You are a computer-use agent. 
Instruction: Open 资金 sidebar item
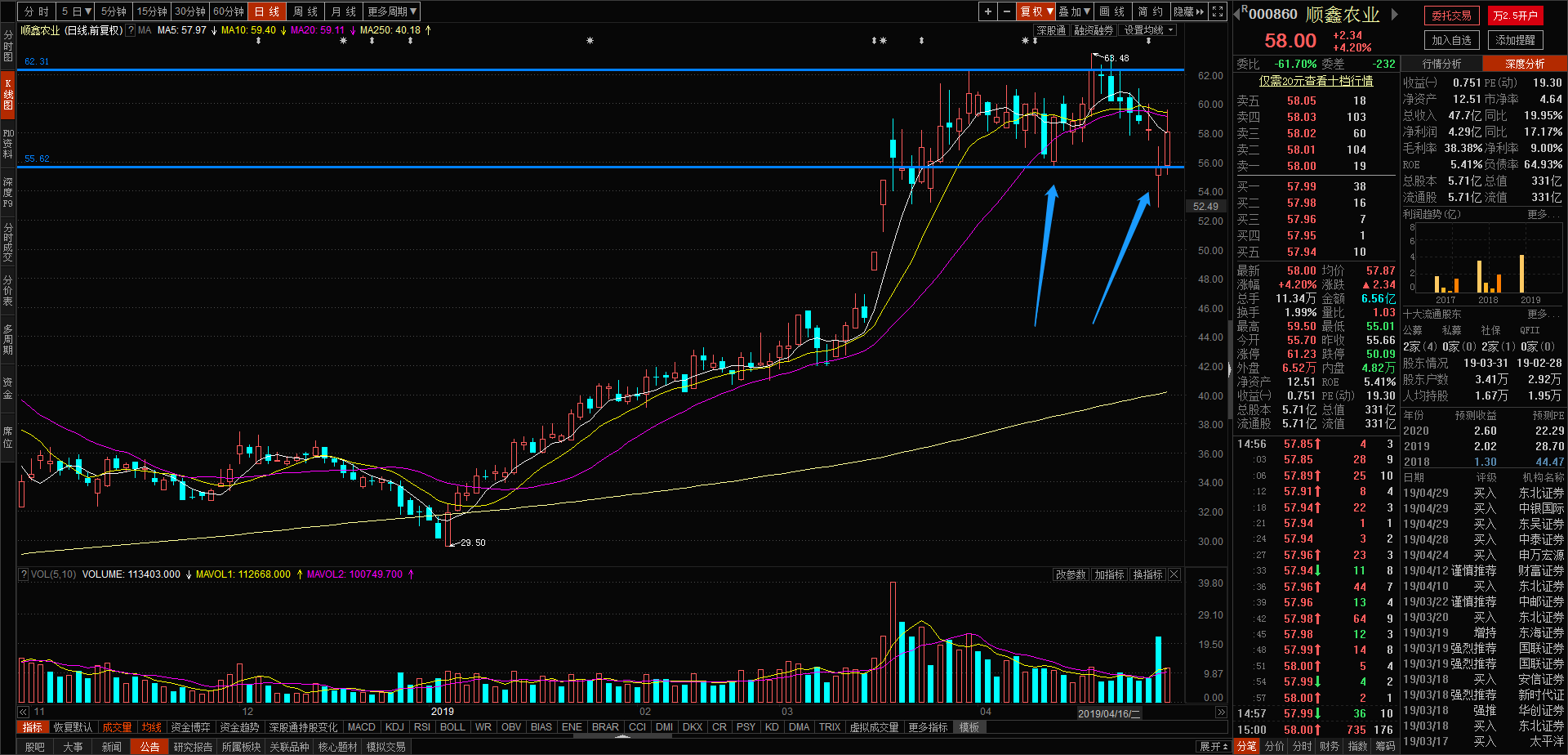coord(7,388)
